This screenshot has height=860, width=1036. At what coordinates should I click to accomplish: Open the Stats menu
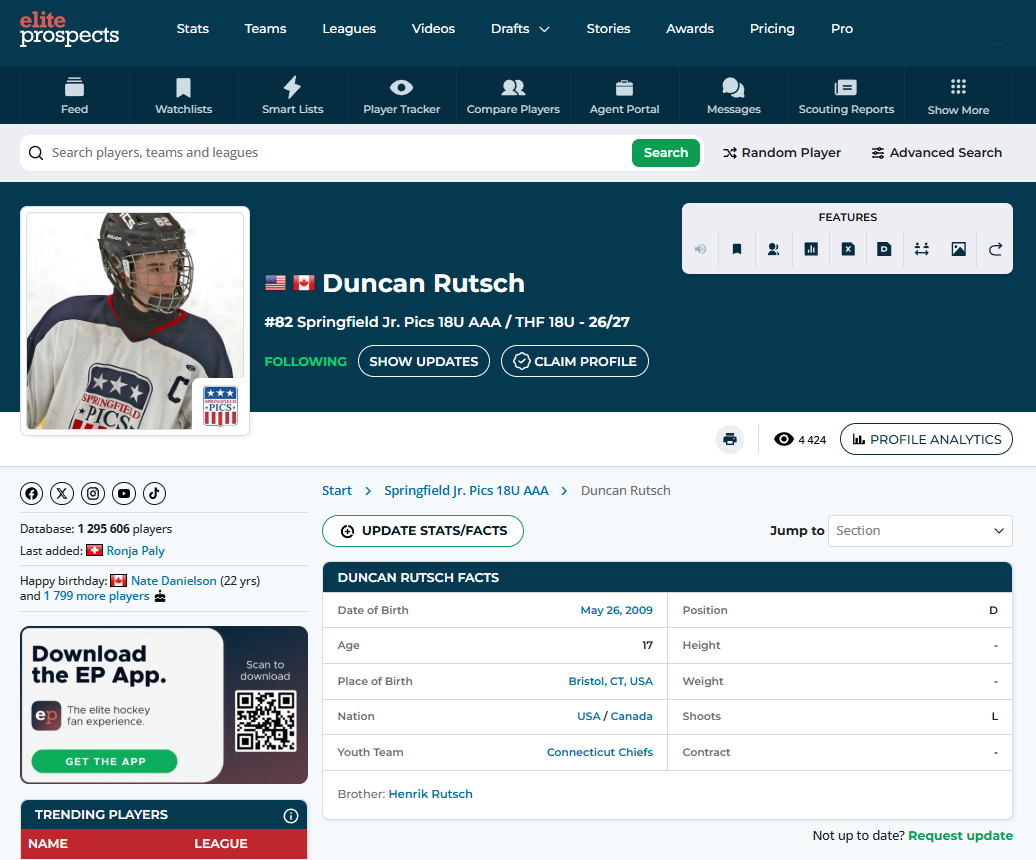click(x=193, y=28)
